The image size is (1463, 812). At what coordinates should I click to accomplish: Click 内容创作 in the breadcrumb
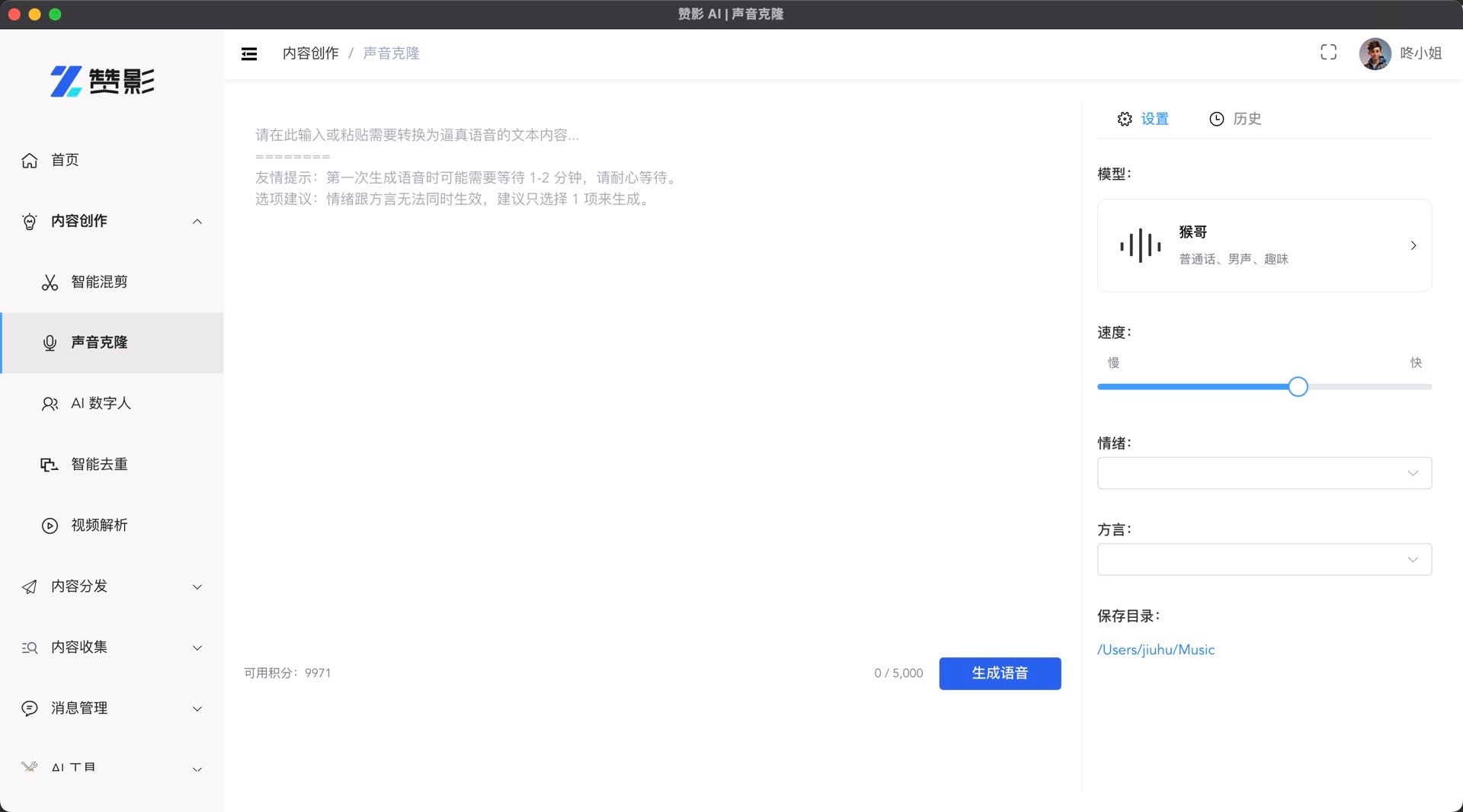(310, 53)
